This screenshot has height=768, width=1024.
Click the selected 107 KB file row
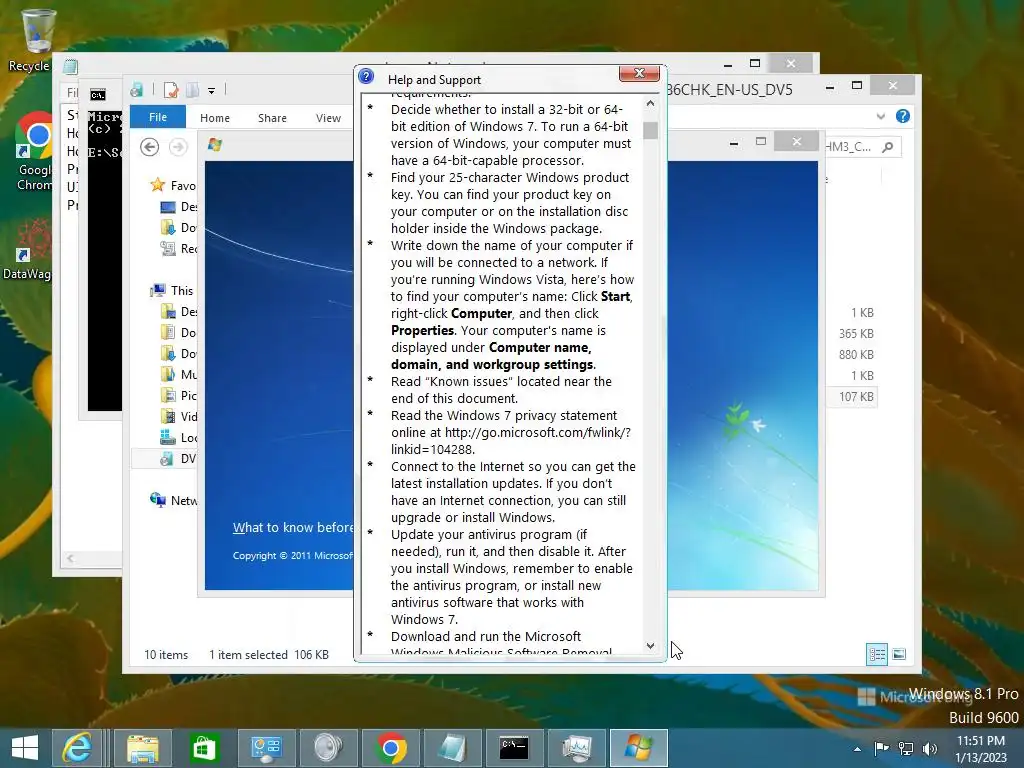click(x=852, y=396)
